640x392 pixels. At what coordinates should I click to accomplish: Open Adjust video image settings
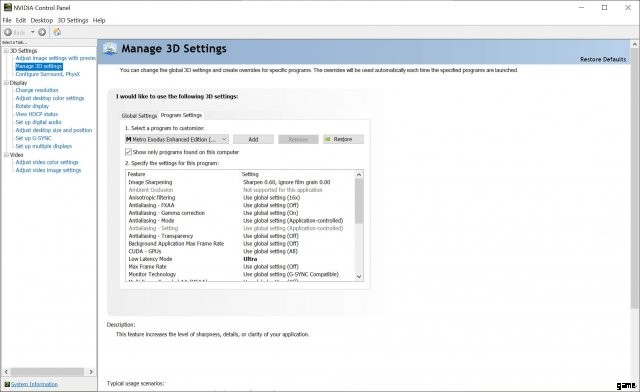pyautogui.click(x=48, y=170)
